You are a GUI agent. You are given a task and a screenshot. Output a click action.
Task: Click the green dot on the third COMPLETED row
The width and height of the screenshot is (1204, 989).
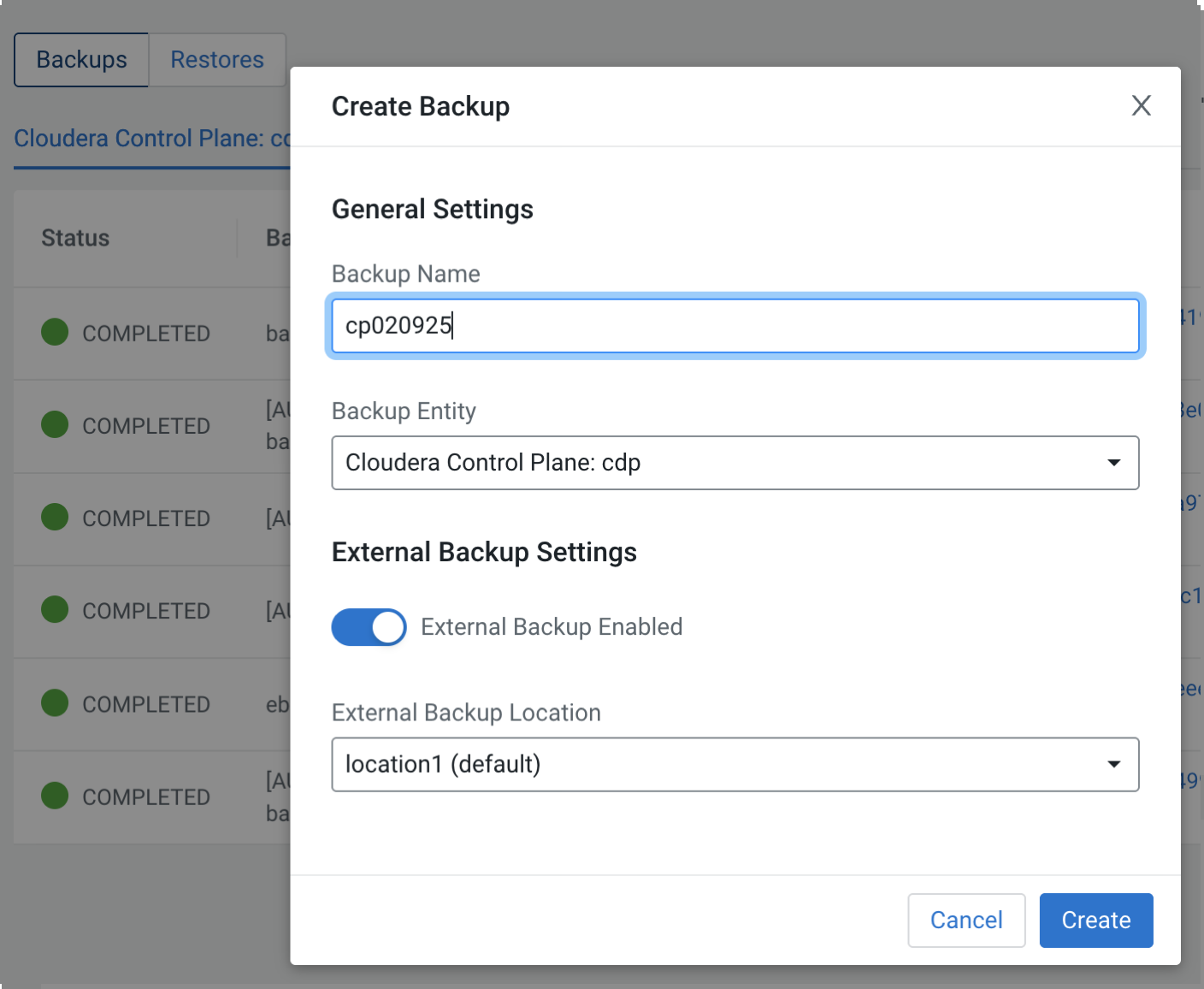pos(54,518)
